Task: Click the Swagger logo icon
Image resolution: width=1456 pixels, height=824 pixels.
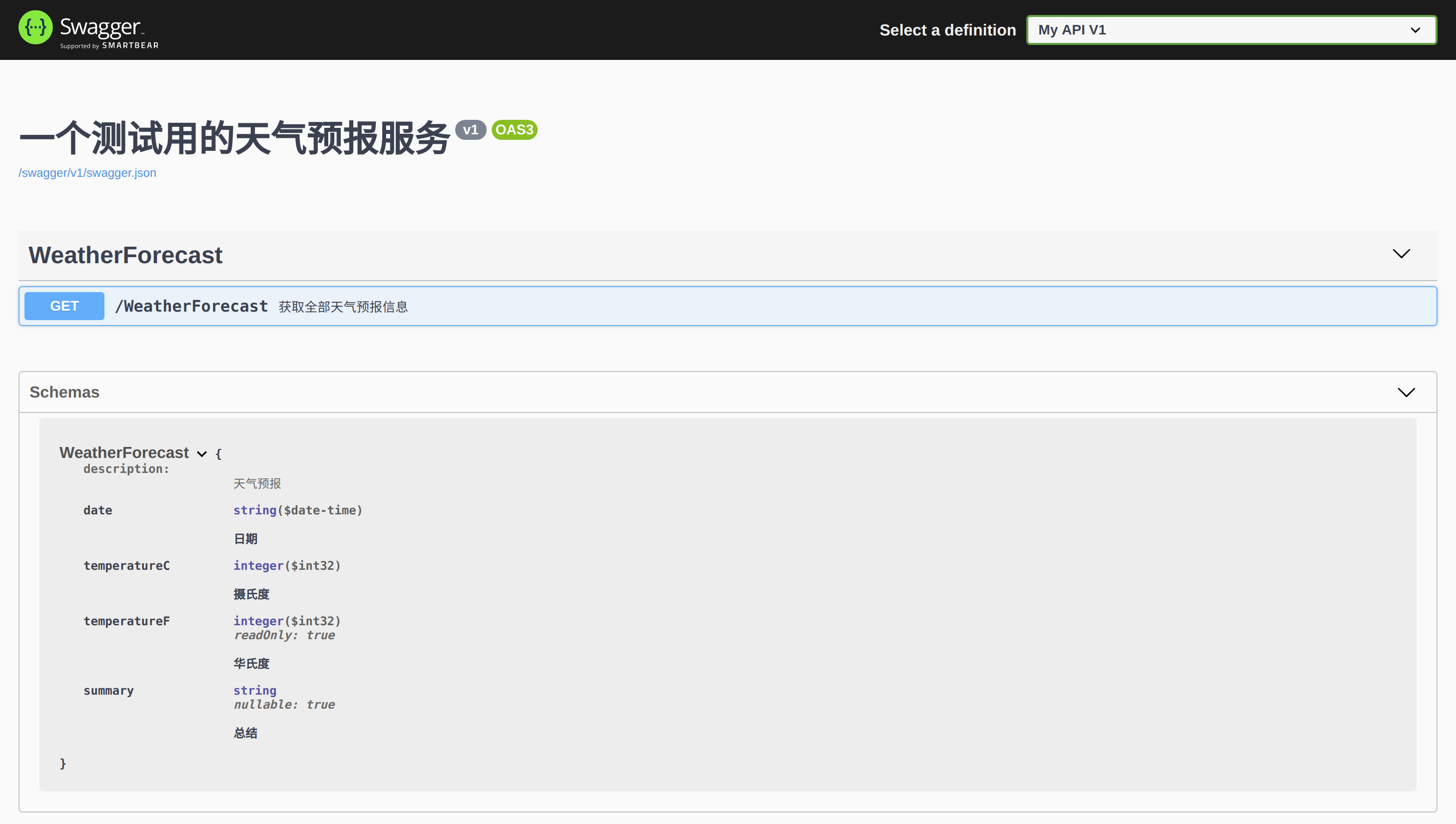Action: (x=35, y=28)
